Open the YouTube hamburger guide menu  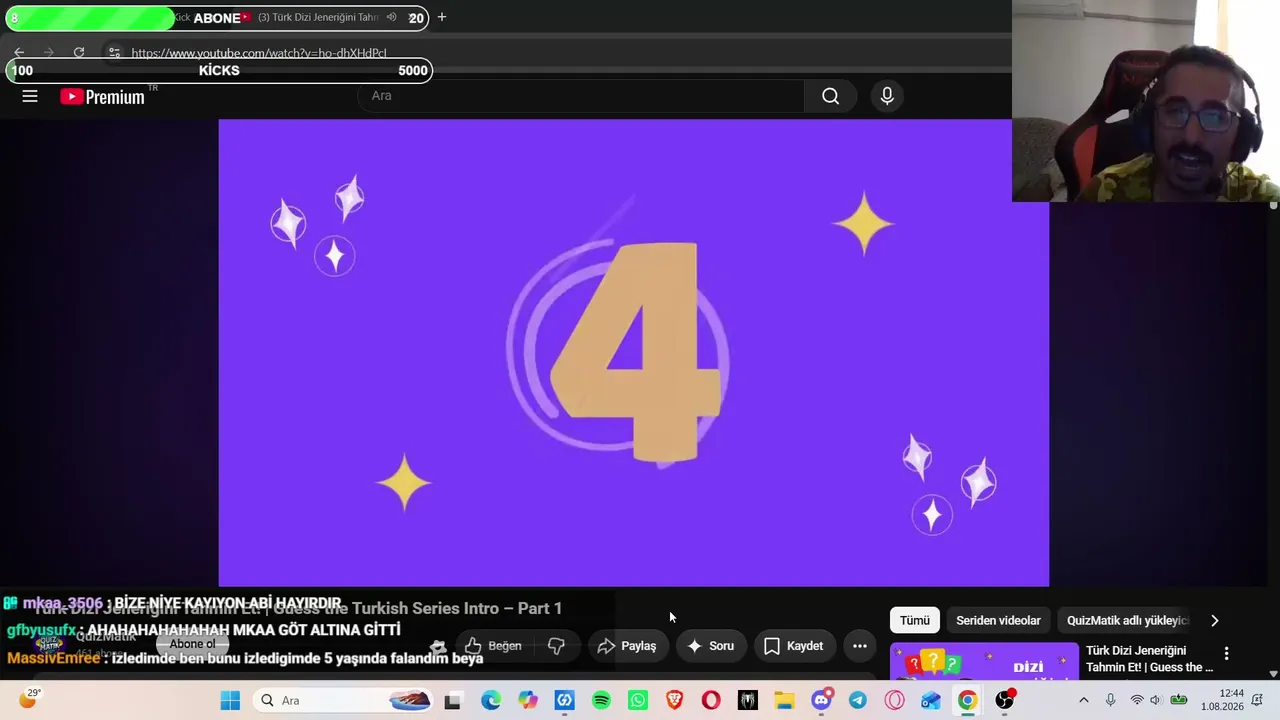click(x=30, y=96)
